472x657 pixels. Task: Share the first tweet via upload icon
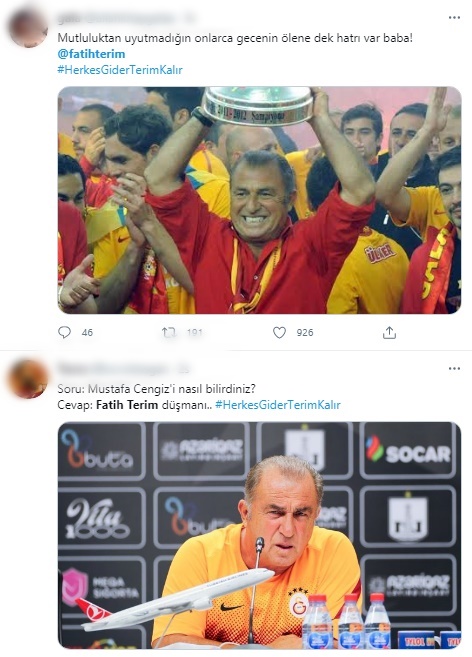pos(389,332)
